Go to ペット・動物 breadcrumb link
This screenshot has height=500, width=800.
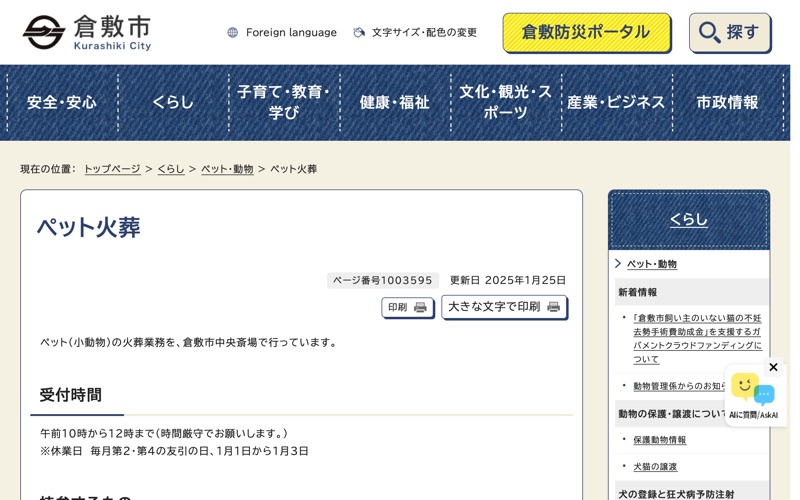click(x=227, y=169)
